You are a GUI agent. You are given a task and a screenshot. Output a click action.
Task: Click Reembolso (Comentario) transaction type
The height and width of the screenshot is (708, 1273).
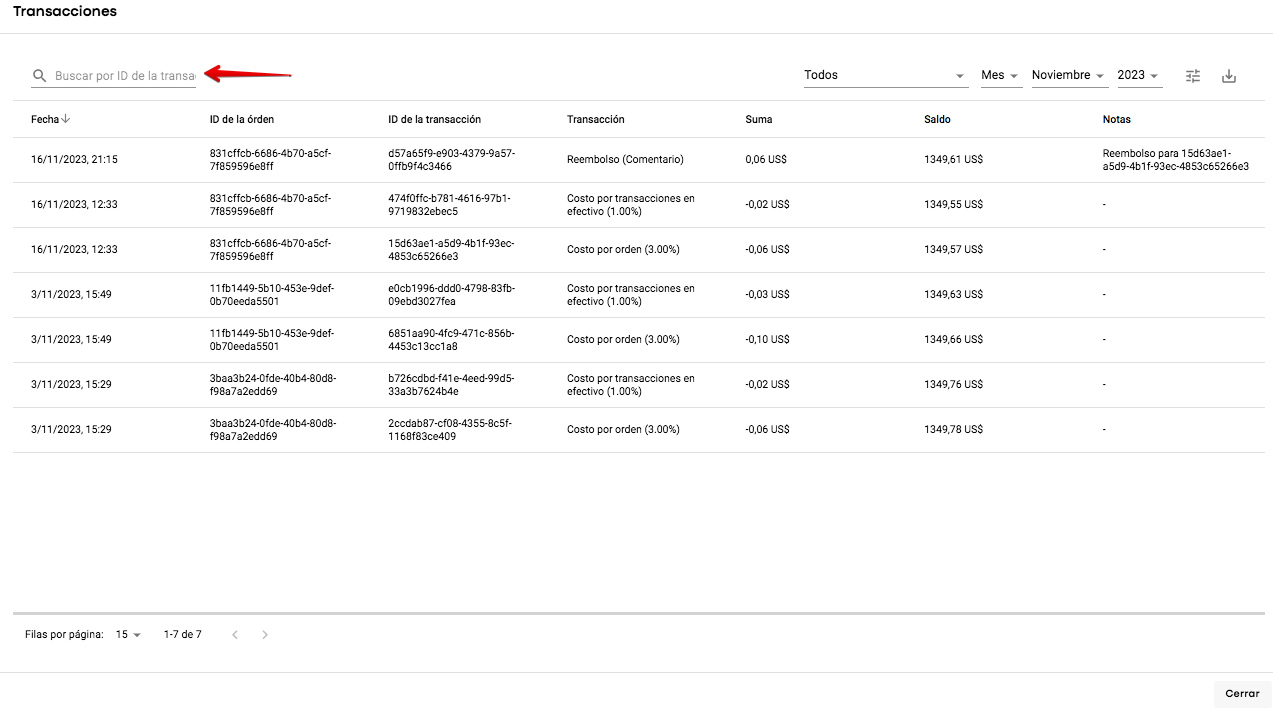[x=625, y=159]
